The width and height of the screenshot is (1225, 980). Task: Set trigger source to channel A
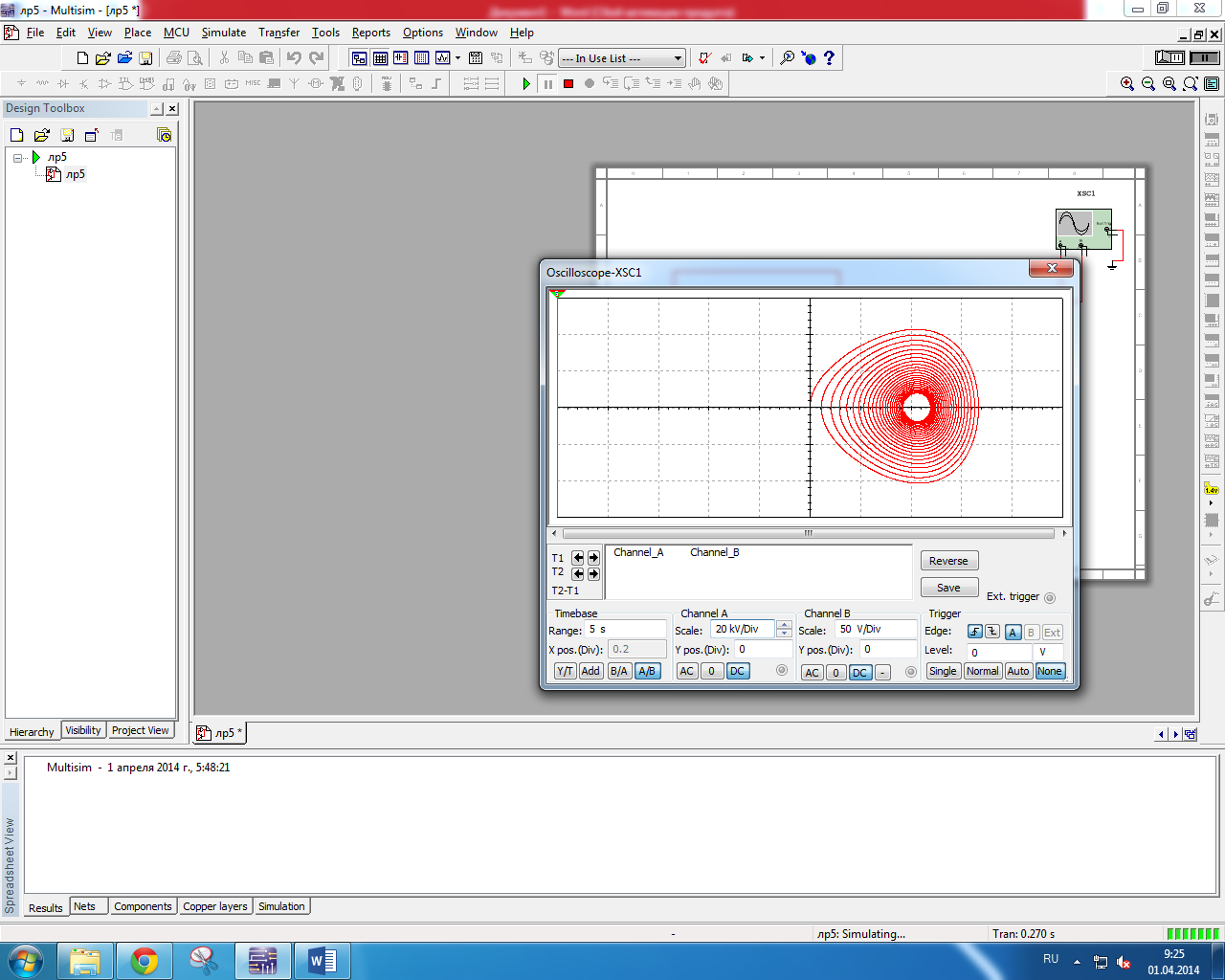[1013, 633]
